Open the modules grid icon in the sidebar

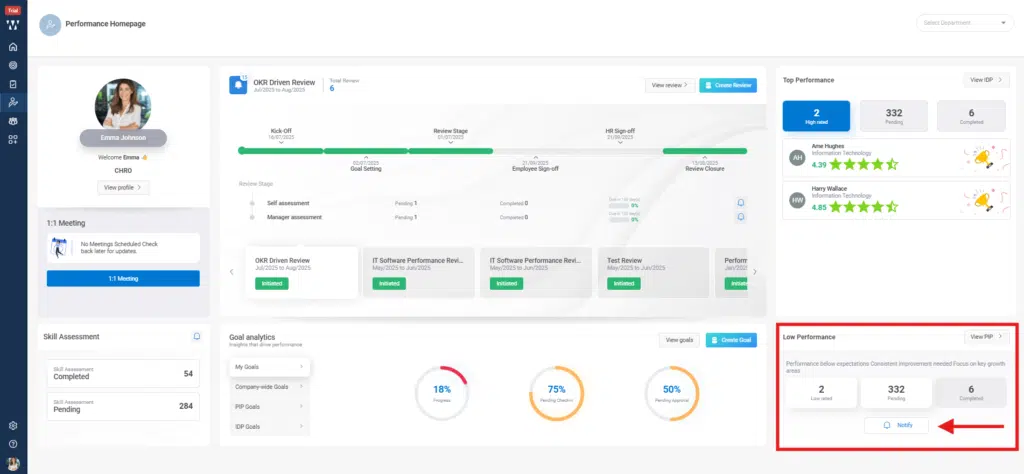point(13,140)
